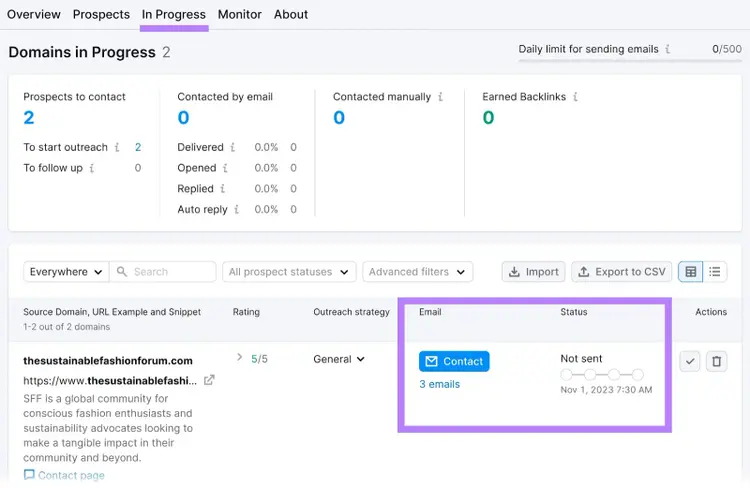
Task: Open external link icon beside domain URL
Action: click(209, 380)
